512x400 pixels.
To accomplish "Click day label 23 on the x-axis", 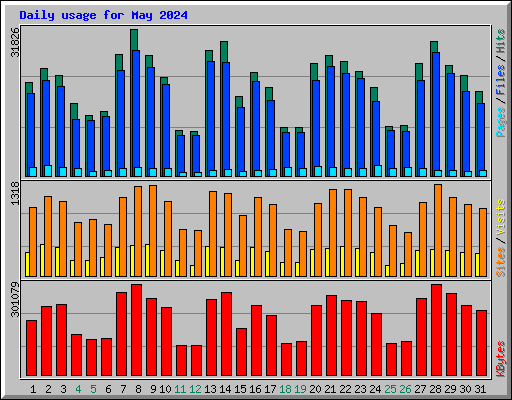I will (x=360, y=389).
